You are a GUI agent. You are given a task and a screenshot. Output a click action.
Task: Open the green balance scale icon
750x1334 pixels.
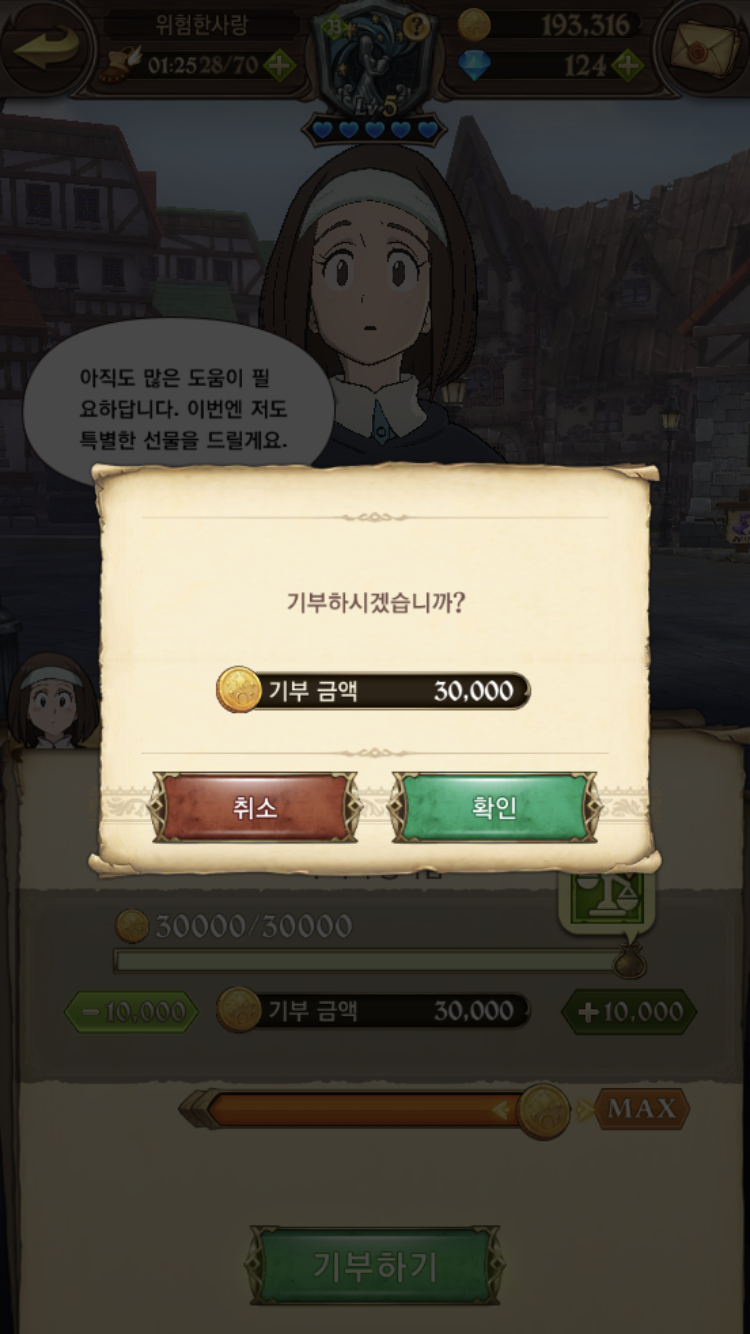point(607,896)
